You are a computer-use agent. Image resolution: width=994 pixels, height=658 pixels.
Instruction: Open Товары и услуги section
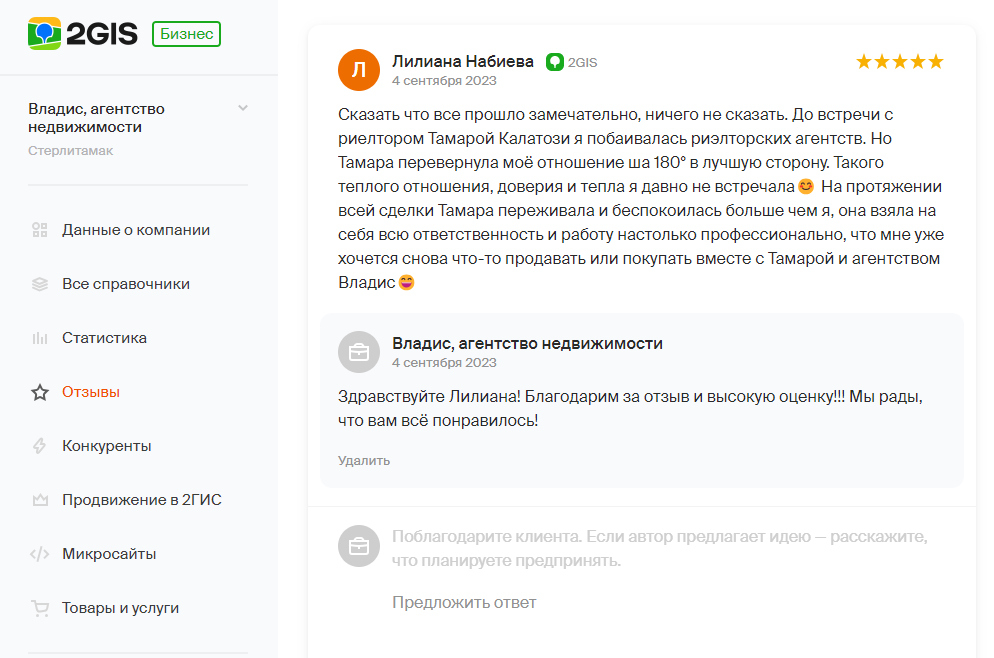(120, 608)
